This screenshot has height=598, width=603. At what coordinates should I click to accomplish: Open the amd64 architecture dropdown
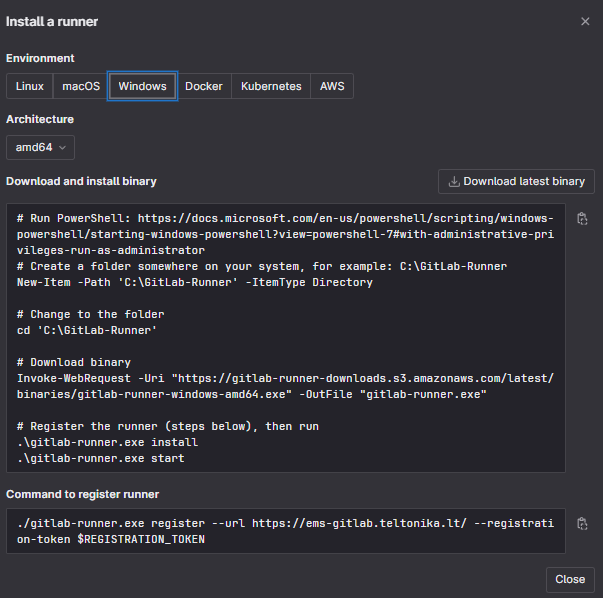[x=40, y=147]
